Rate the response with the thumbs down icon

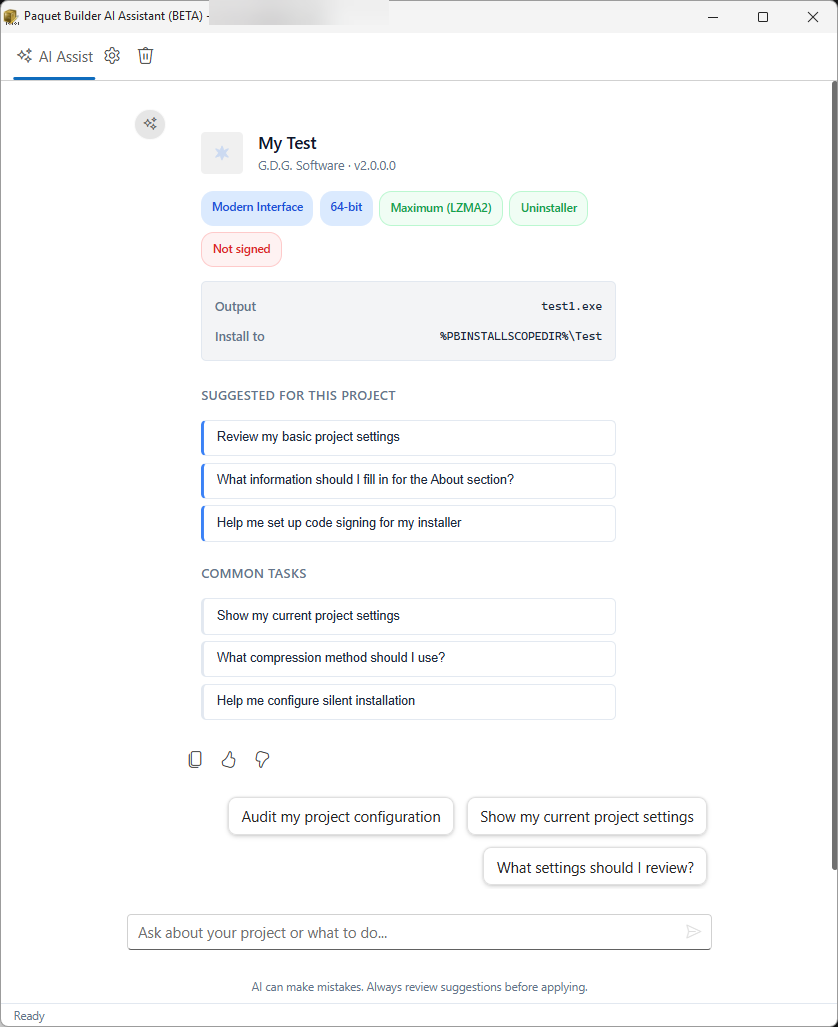pyautogui.click(x=261, y=759)
